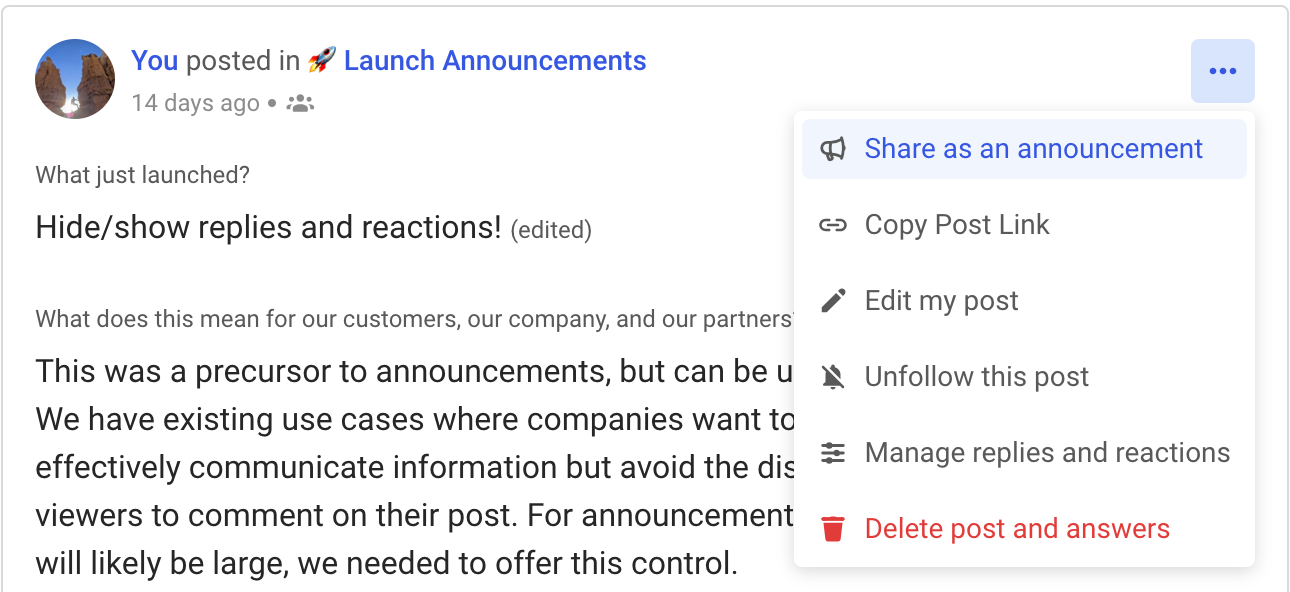Open the three-dot post options menu
The width and height of the screenshot is (1290, 592).
click(1222, 71)
